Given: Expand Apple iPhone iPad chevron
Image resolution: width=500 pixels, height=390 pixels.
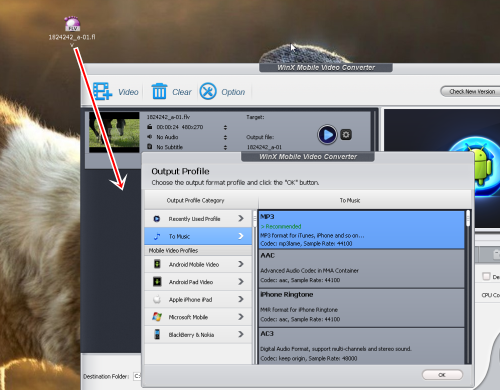Looking at the screenshot, I should (x=241, y=299).
